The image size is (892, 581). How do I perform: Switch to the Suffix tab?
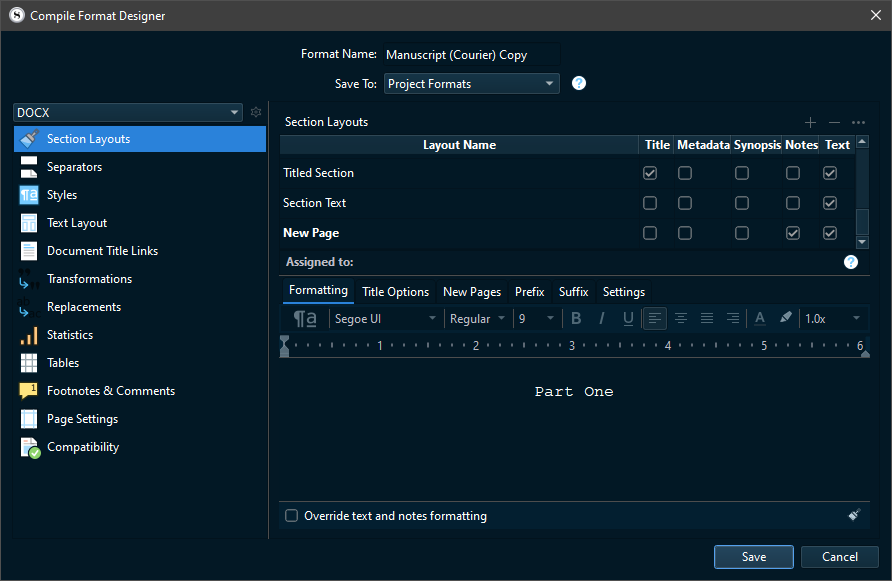(573, 292)
